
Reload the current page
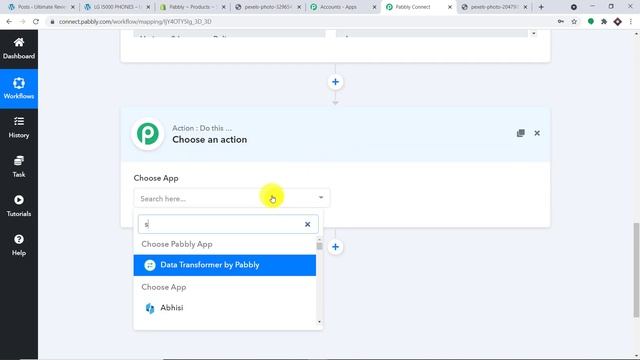(x=36, y=22)
